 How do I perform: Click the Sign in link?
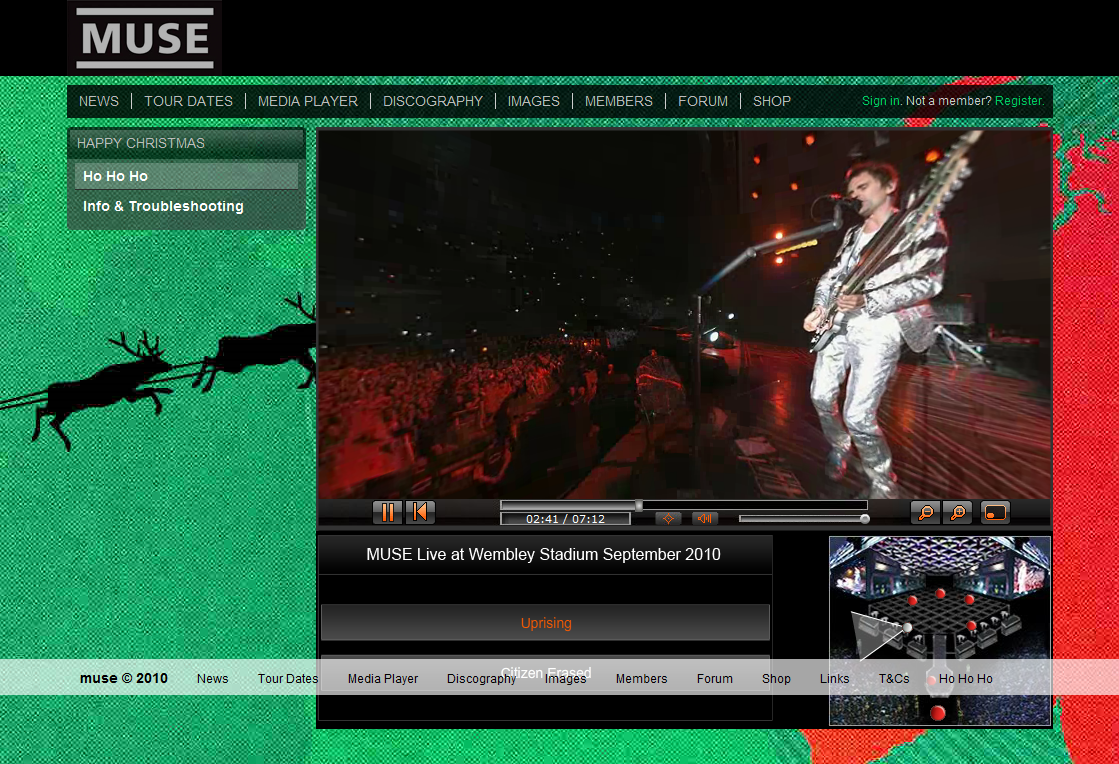(x=881, y=101)
